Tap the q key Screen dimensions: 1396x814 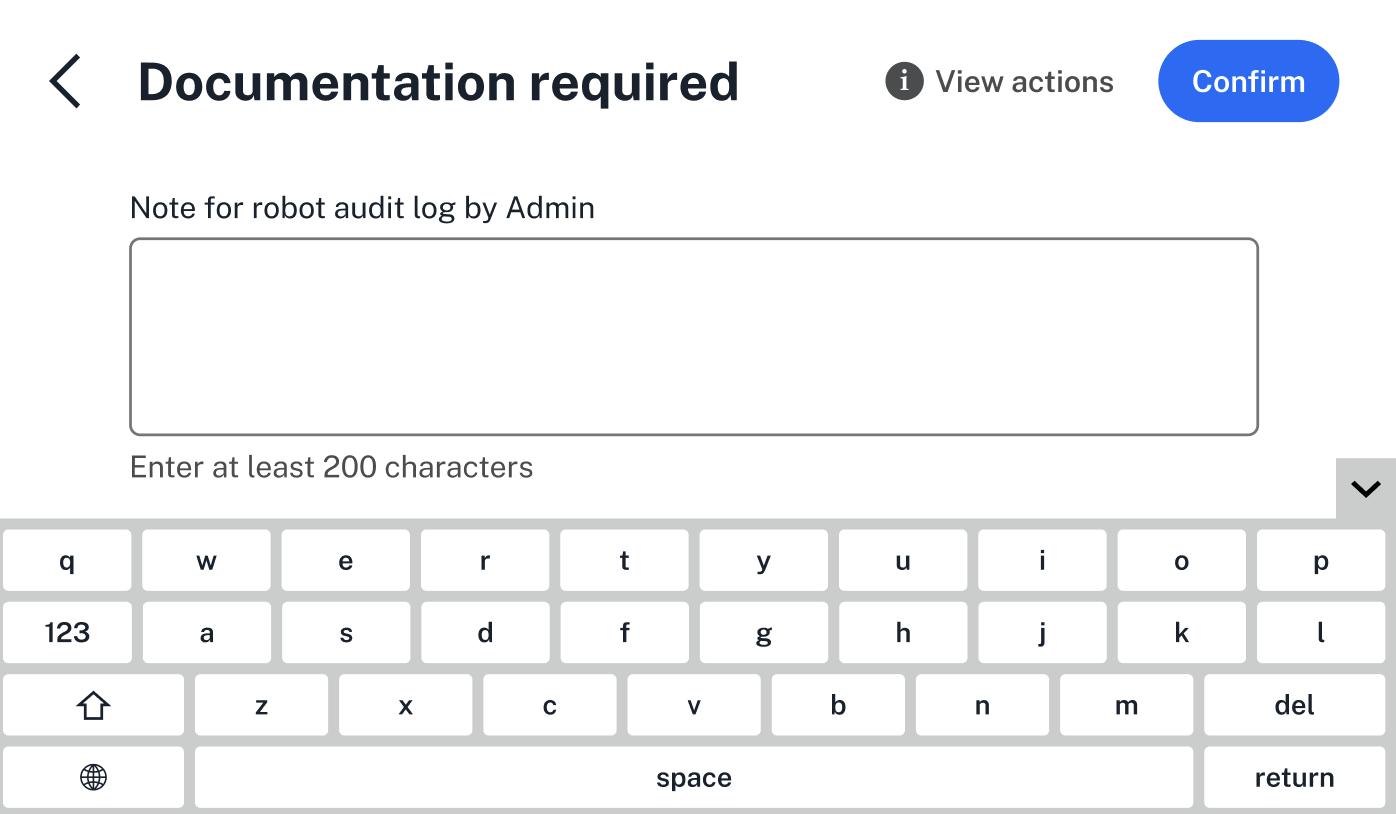click(x=67, y=560)
